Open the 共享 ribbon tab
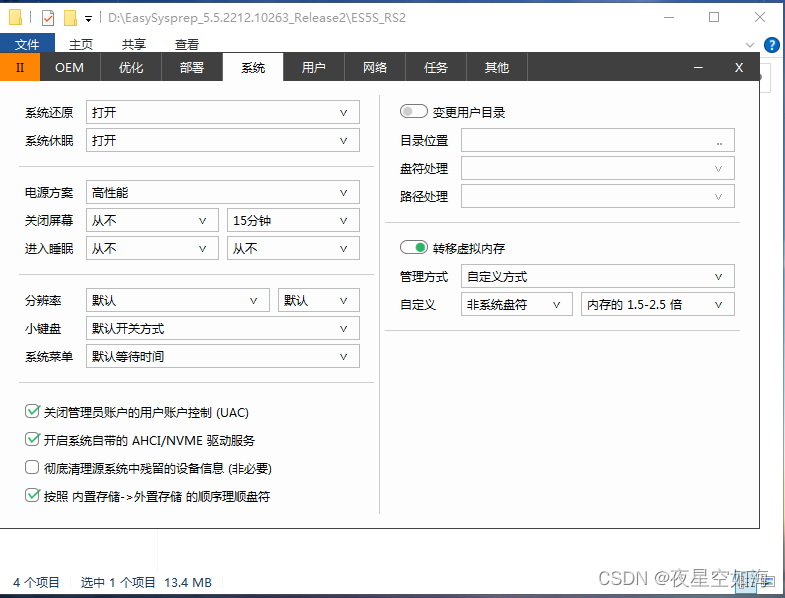The width and height of the screenshot is (785, 598). pyautogui.click(x=134, y=45)
